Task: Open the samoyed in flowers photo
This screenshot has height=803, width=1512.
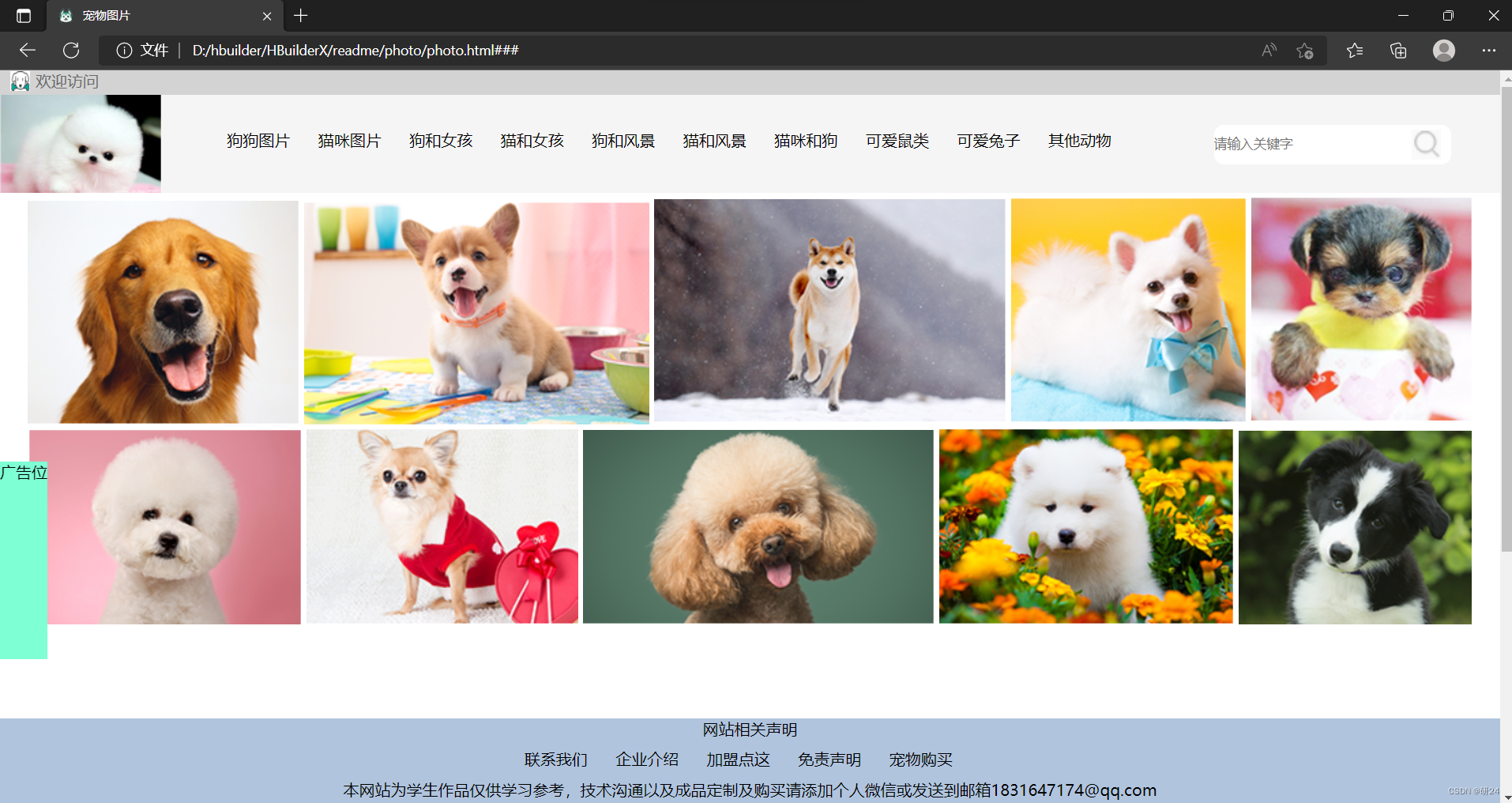Action: [x=1086, y=526]
